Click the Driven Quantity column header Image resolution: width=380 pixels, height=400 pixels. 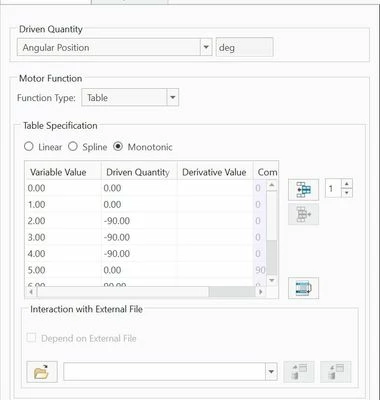tap(139, 172)
